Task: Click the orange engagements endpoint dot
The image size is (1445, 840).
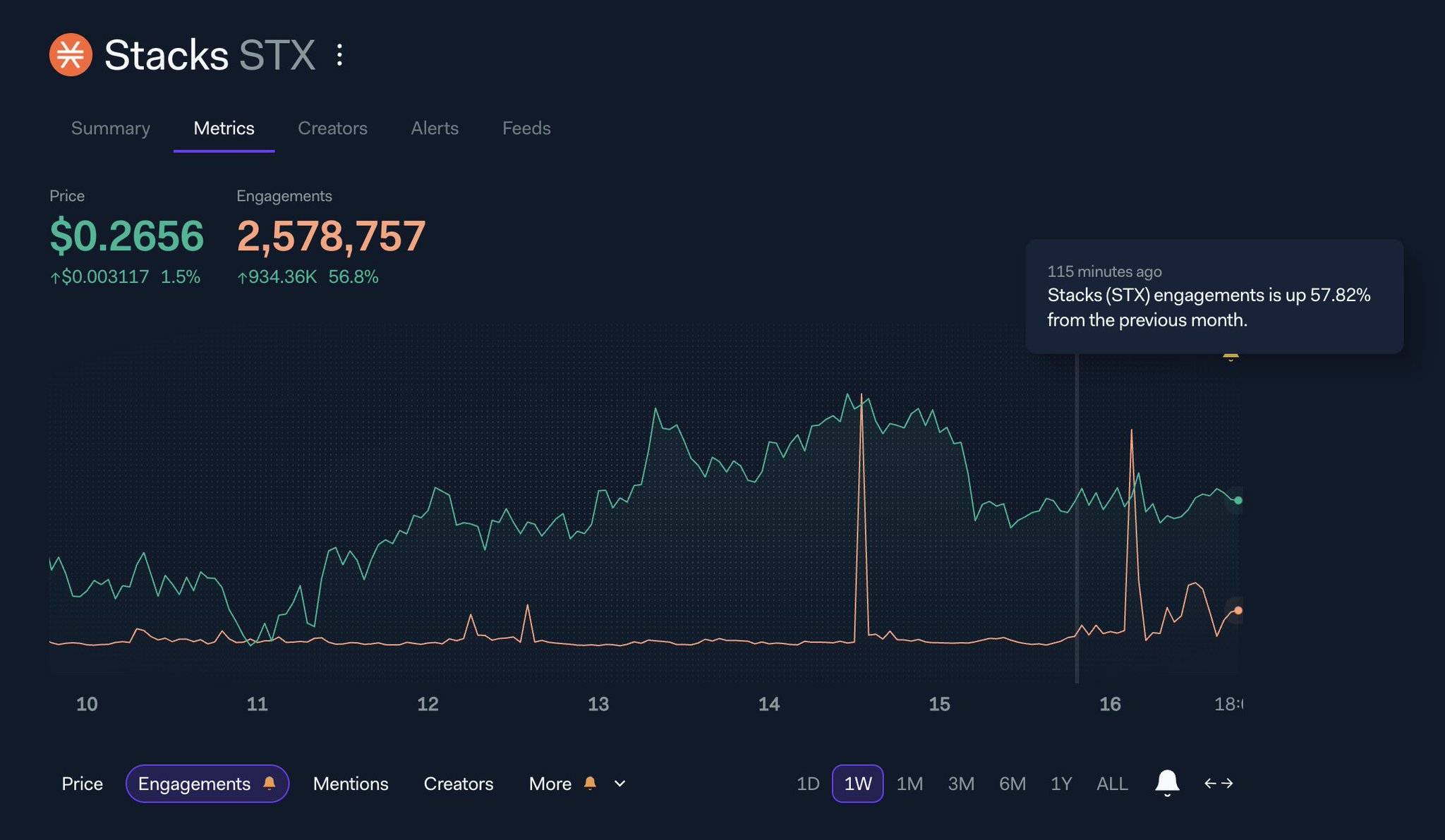Action: (1238, 610)
